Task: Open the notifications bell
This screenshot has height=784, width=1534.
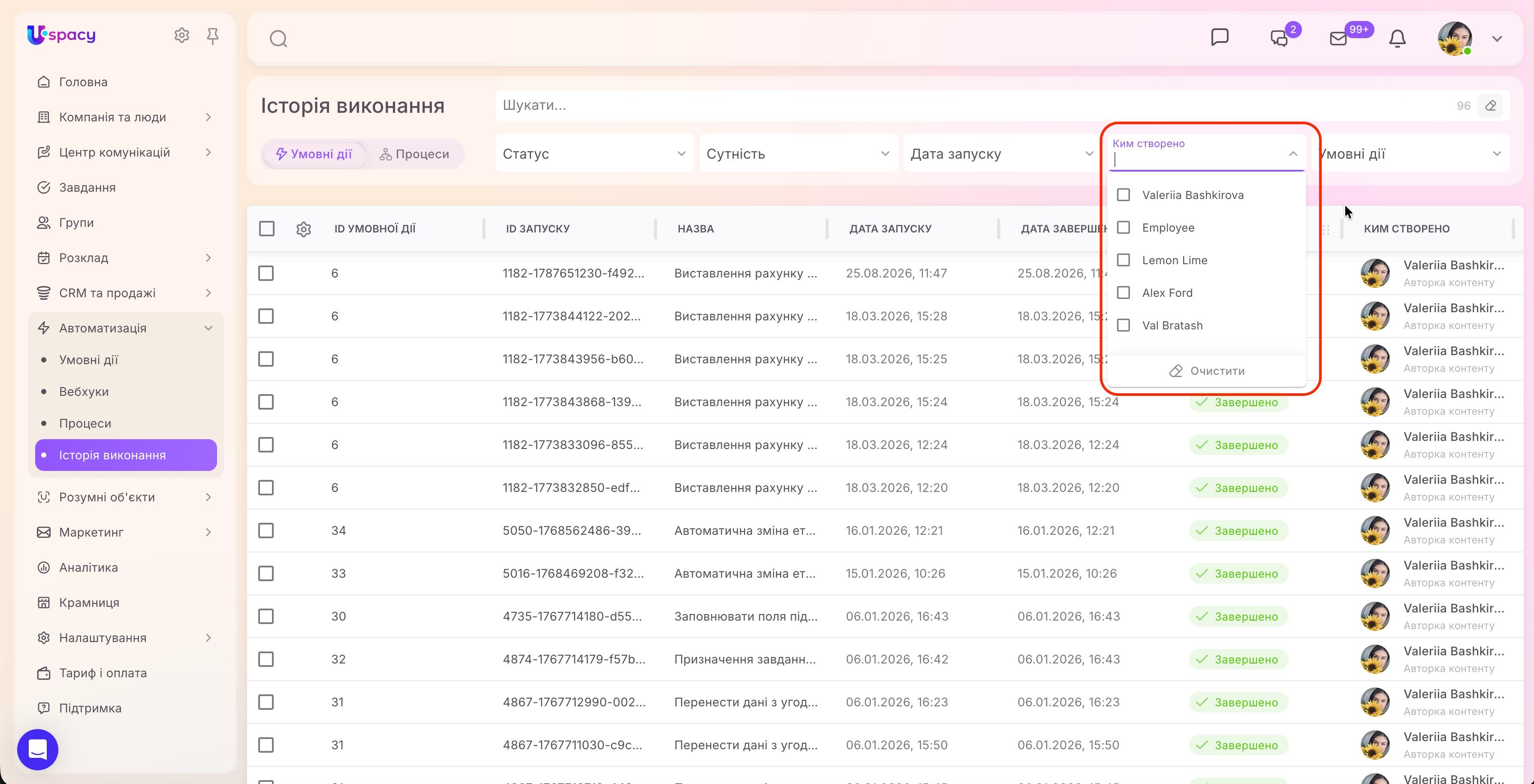Action: tap(1397, 39)
